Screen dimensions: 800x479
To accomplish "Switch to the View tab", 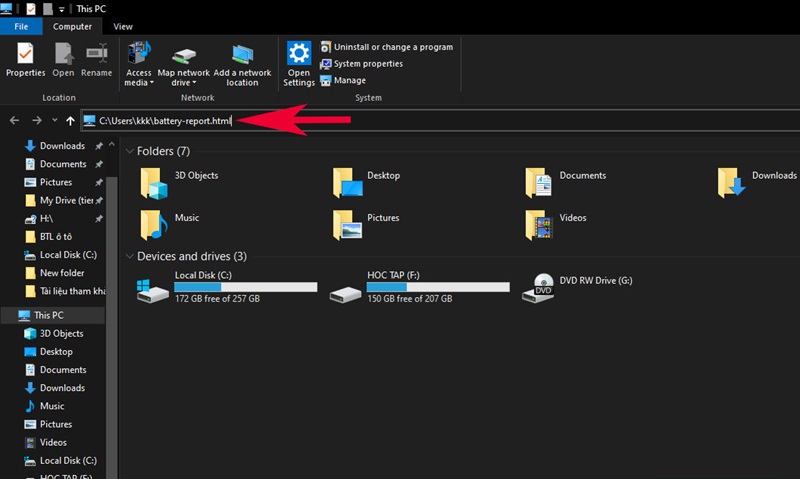I will (x=123, y=27).
